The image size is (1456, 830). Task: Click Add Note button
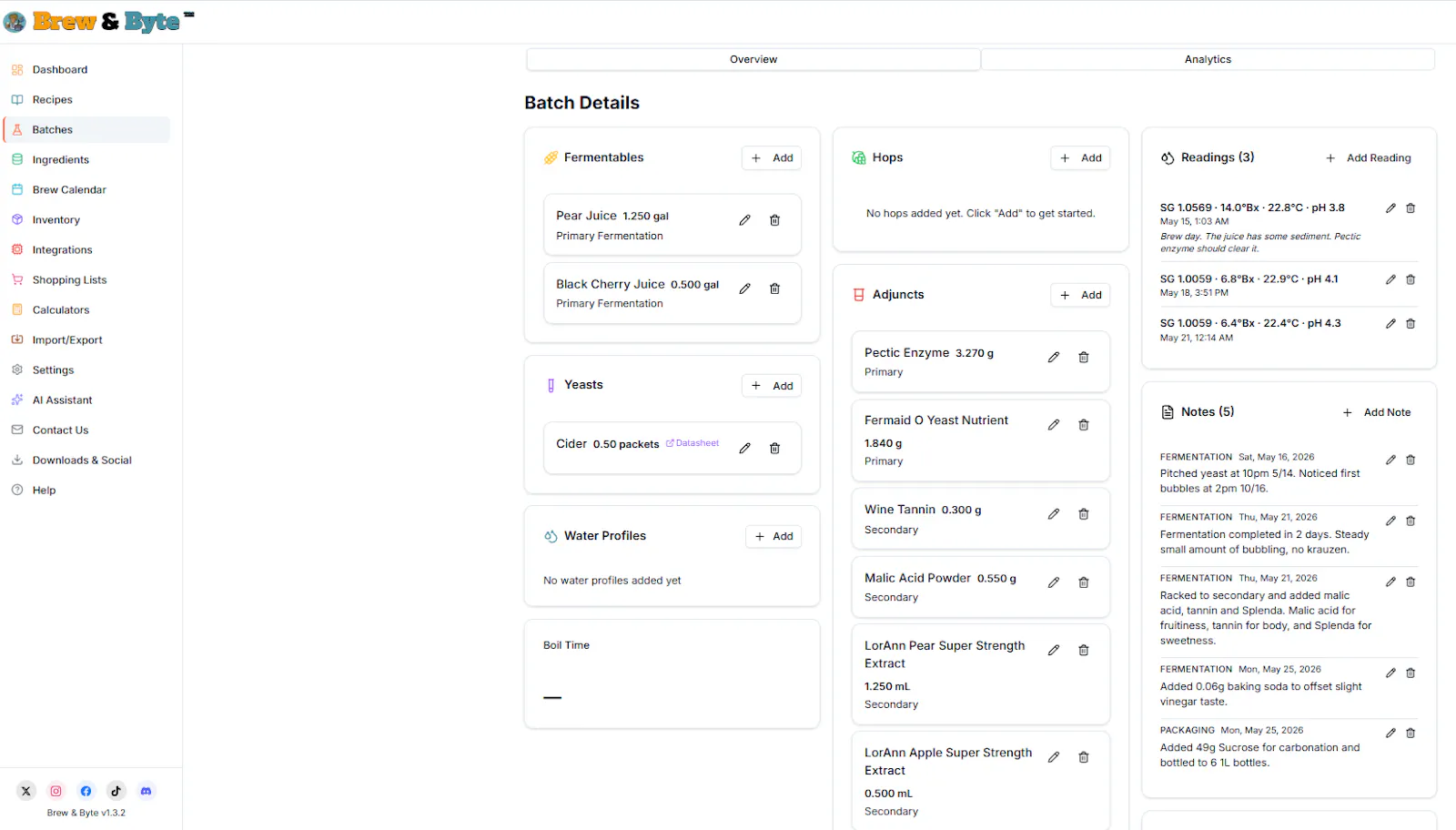click(x=1377, y=412)
